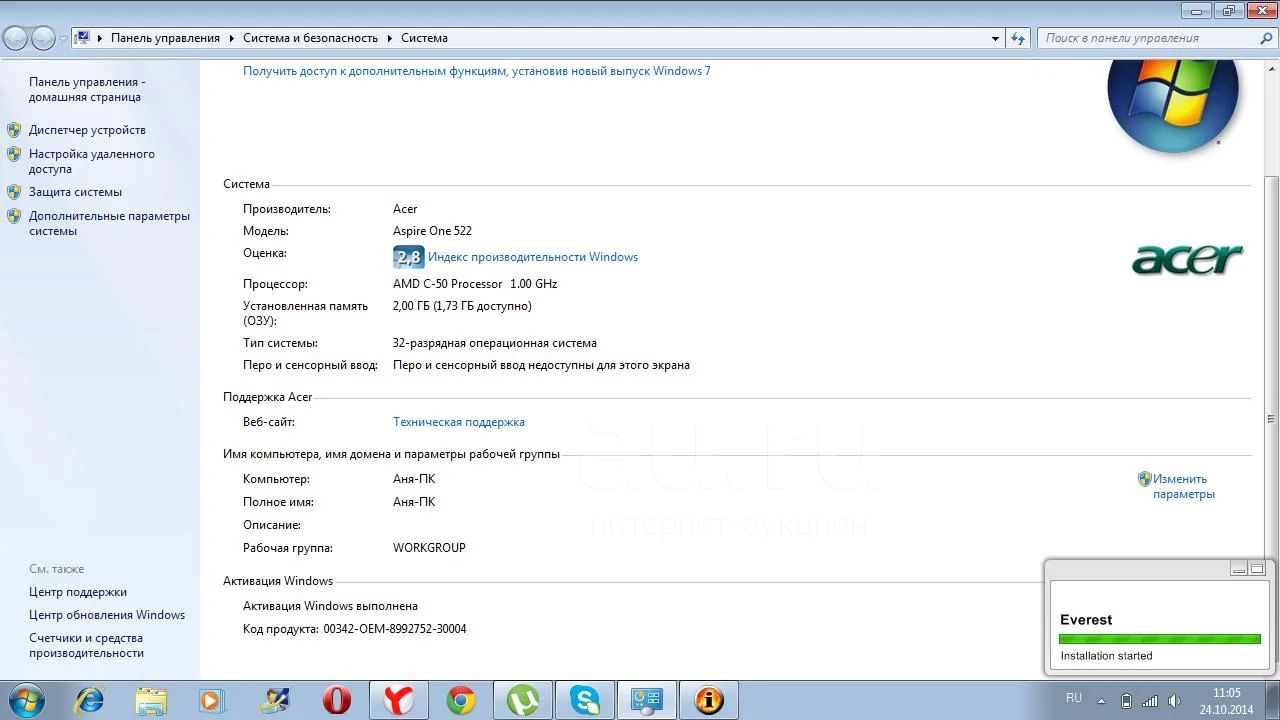Open Диспетчер устройств

point(87,130)
